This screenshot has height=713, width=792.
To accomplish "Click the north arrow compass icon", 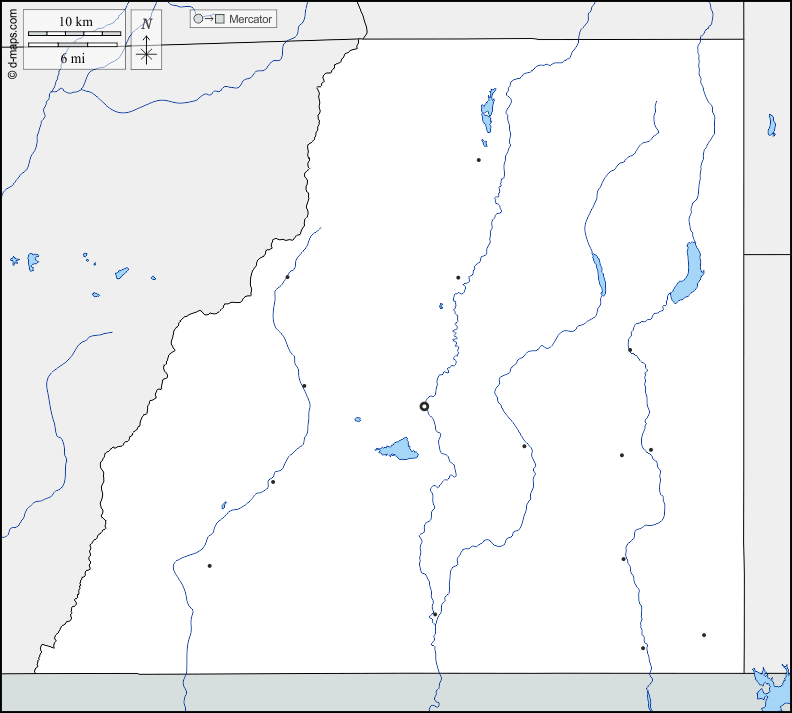I will pos(146,49).
